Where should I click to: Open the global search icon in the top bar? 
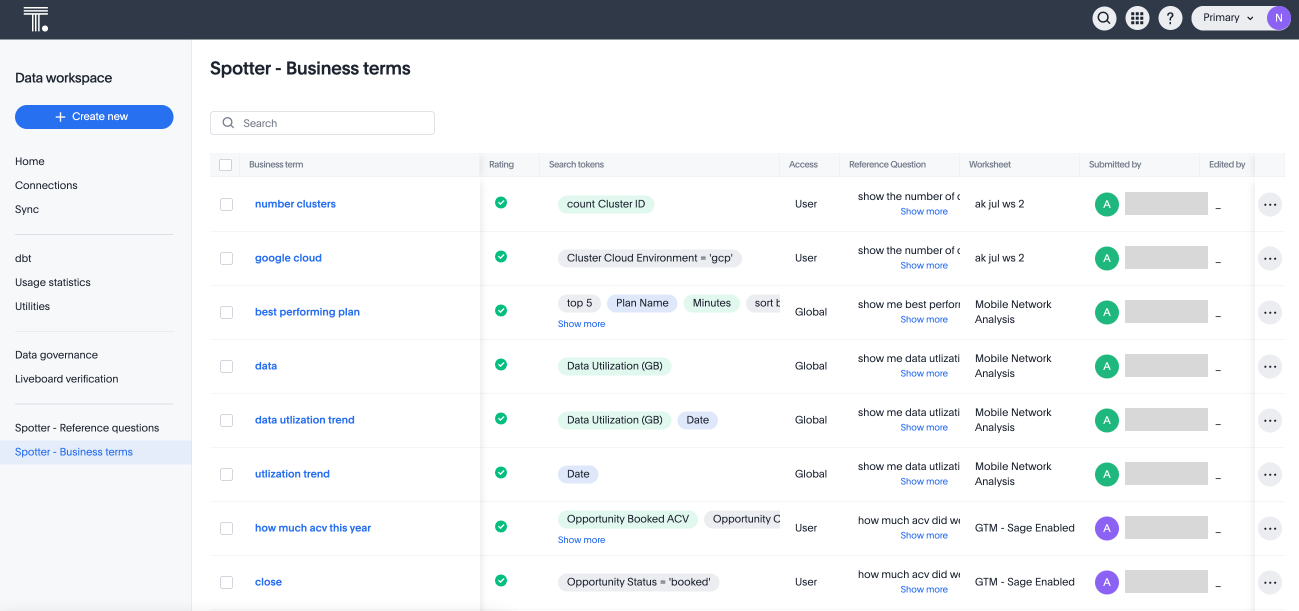(x=1104, y=17)
